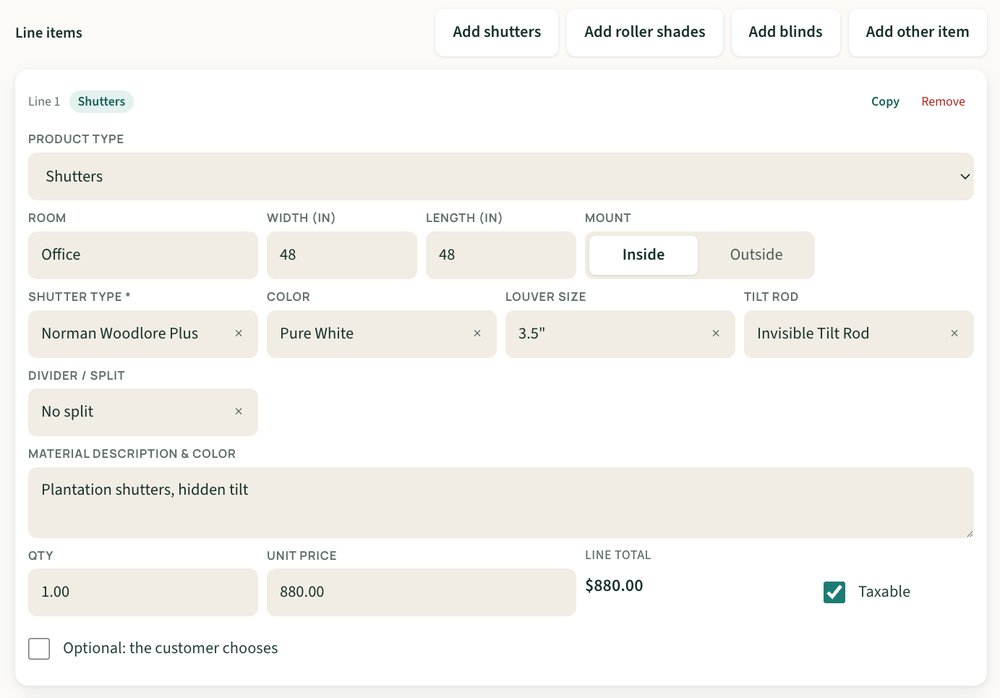Click the Line items heading
The image size is (1000, 698).
[x=48, y=33]
